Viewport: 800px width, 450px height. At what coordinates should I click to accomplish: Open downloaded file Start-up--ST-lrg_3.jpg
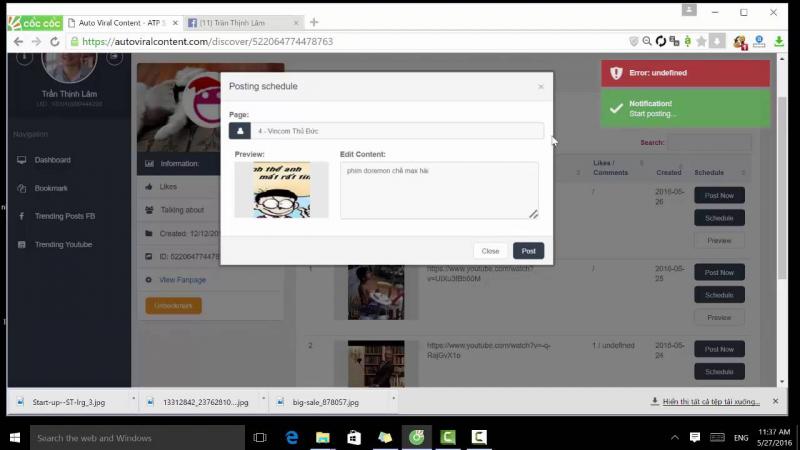click(69, 402)
